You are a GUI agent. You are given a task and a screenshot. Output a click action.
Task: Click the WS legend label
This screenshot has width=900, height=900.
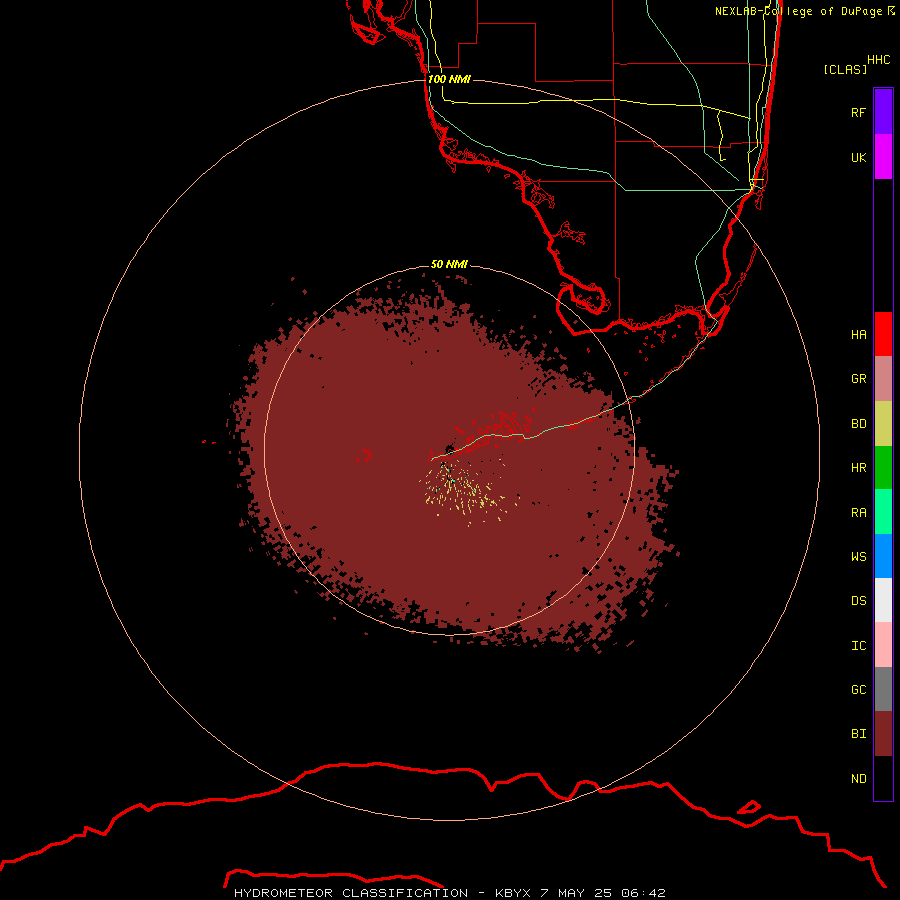(x=858, y=556)
